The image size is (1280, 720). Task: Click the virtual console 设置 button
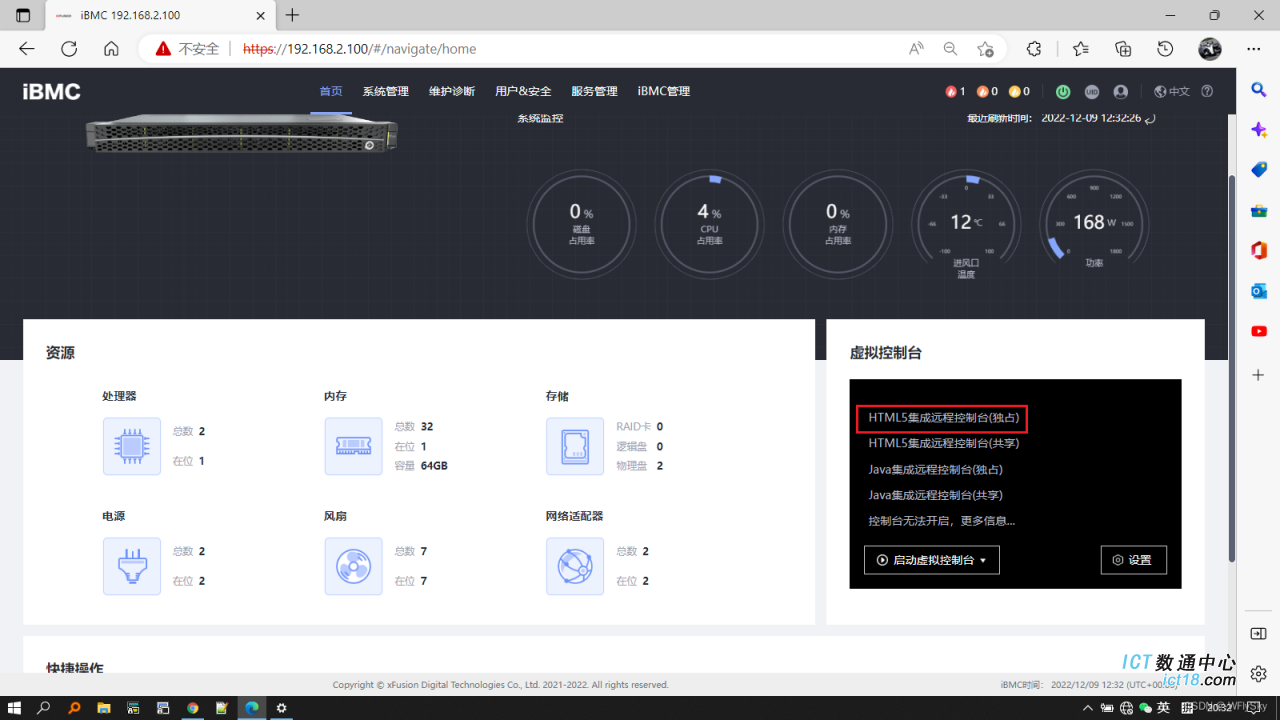click(1134, 560)
